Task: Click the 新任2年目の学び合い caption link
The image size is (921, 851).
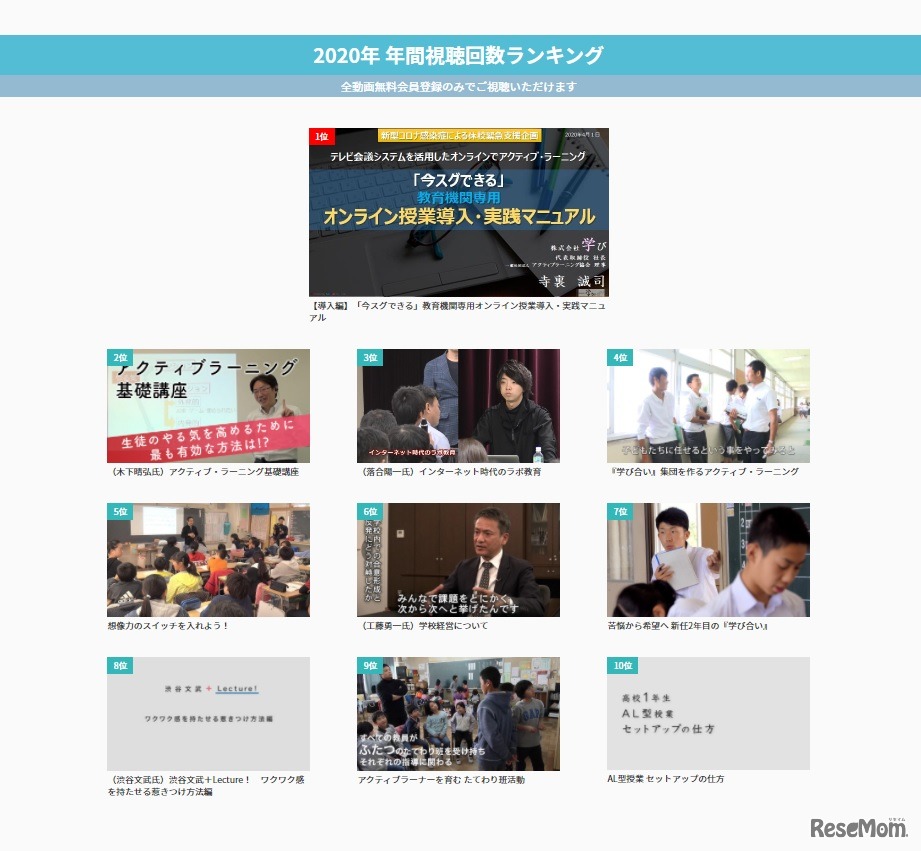Action: (690, 626)
